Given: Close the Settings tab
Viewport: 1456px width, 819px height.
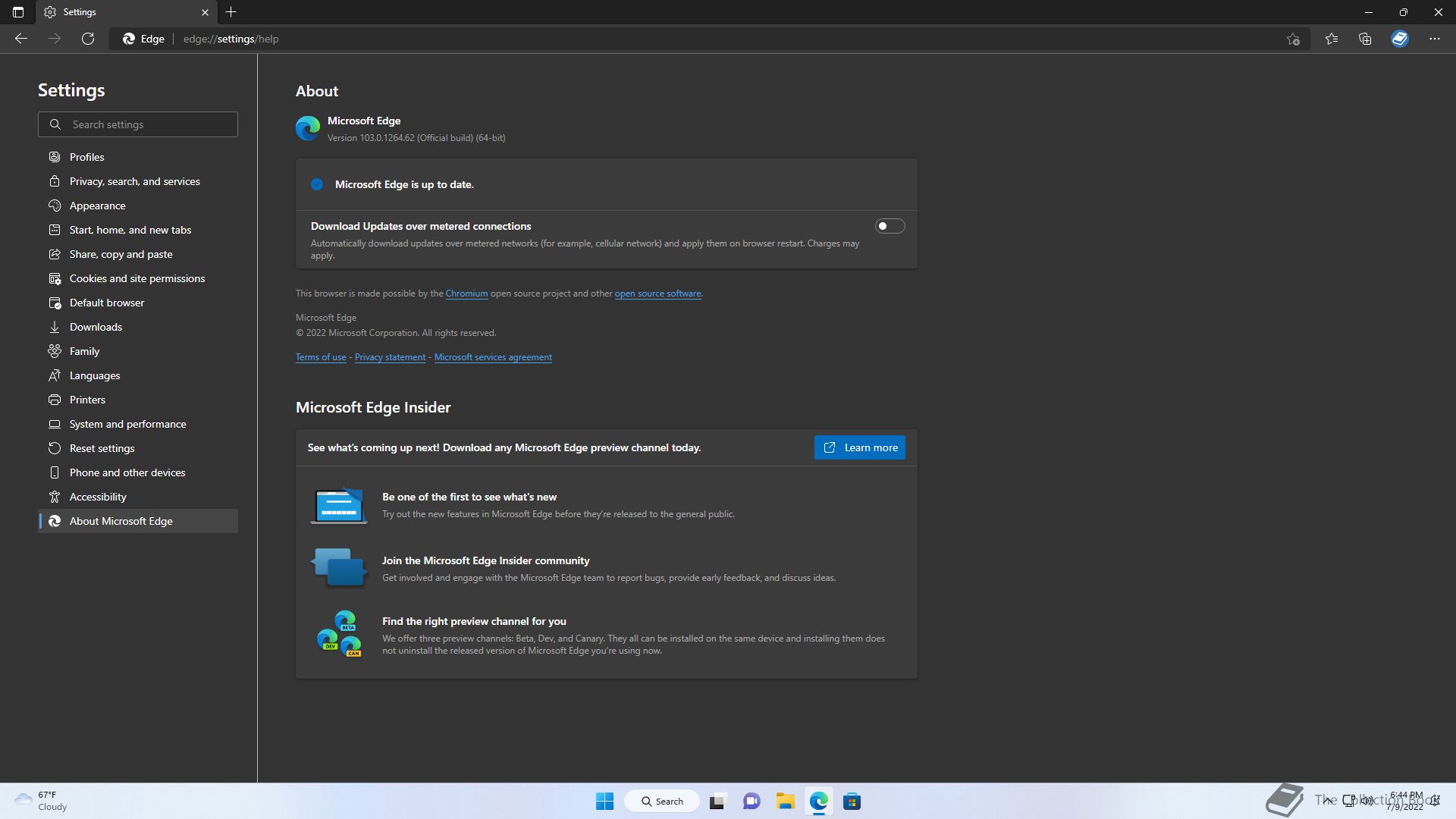Looking at the screenshot, I should pos(205,12).
